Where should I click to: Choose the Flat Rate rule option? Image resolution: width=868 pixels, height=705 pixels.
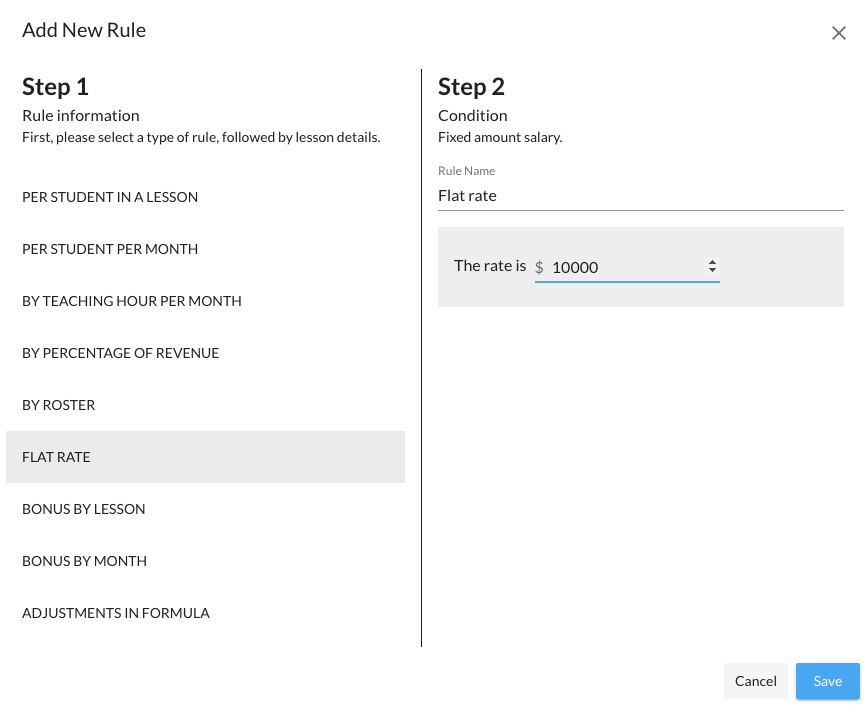click(56, 457)
